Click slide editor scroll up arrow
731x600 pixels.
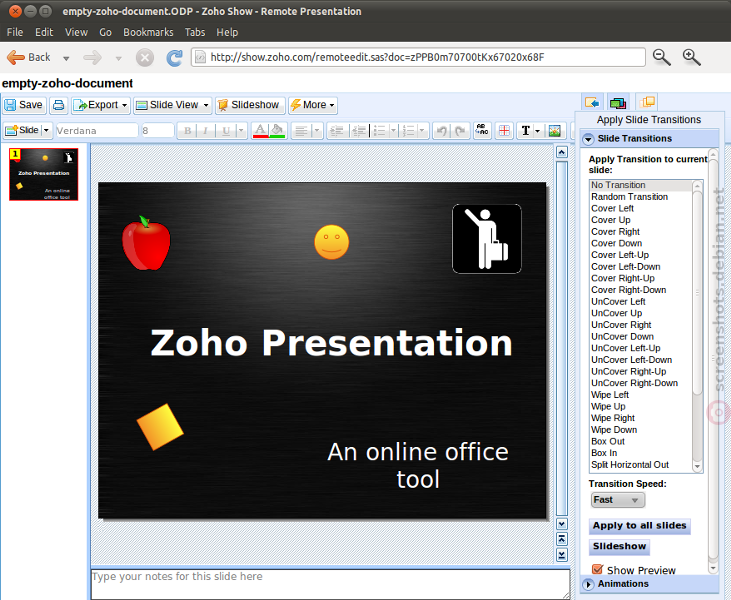click(562, 152)
